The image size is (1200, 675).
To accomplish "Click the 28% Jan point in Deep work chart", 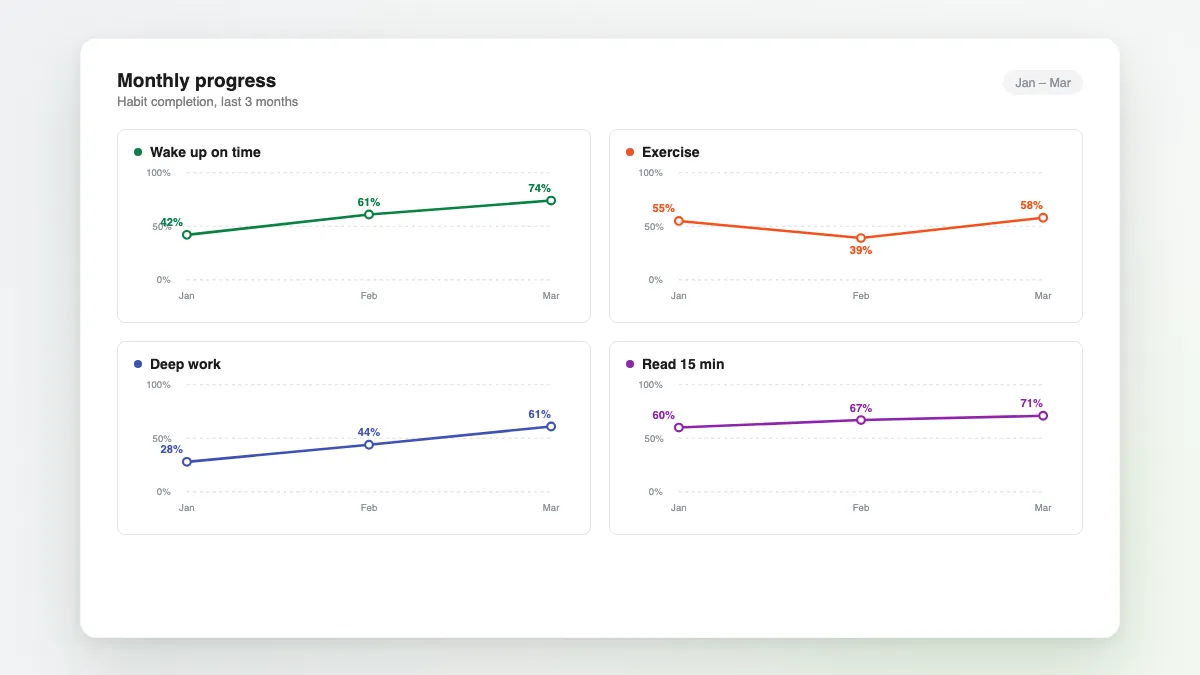I will 187,462.
